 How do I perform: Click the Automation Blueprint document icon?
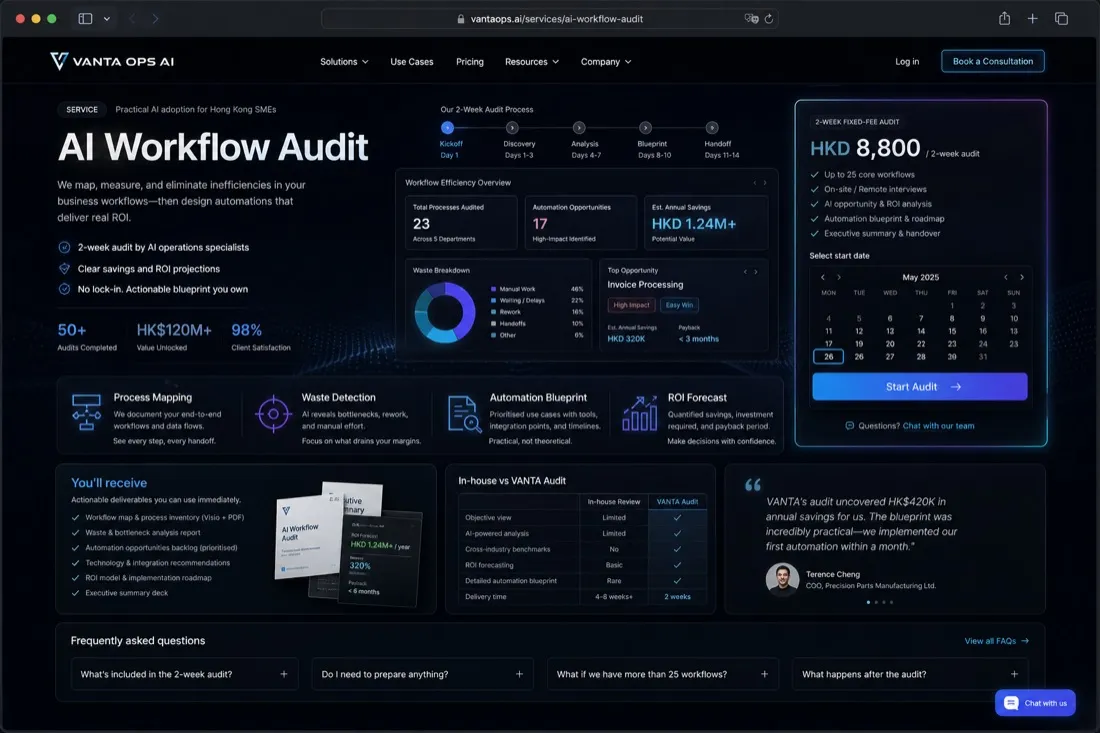(x=464, y=414)
